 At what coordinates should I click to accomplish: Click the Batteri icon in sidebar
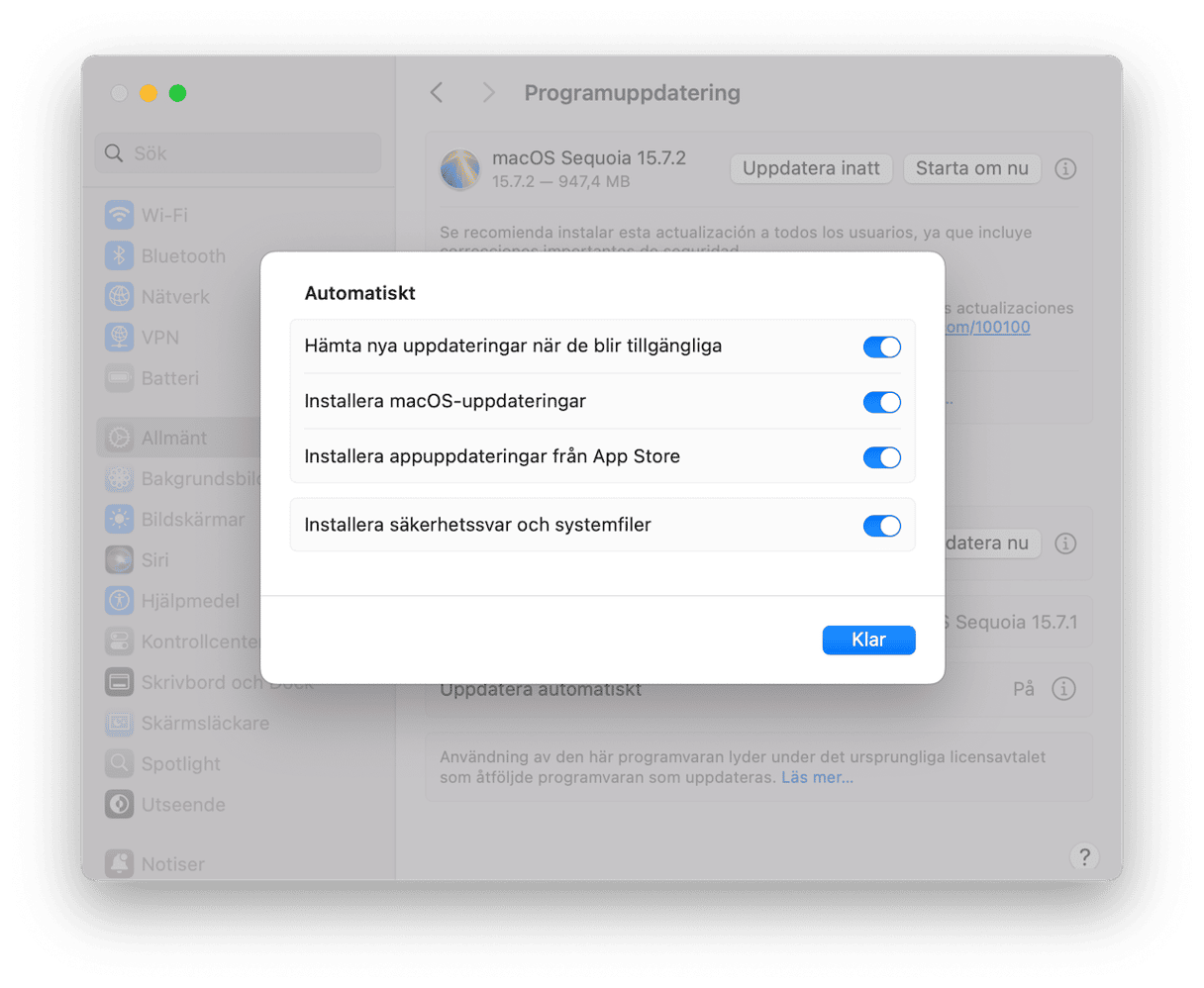120,378
